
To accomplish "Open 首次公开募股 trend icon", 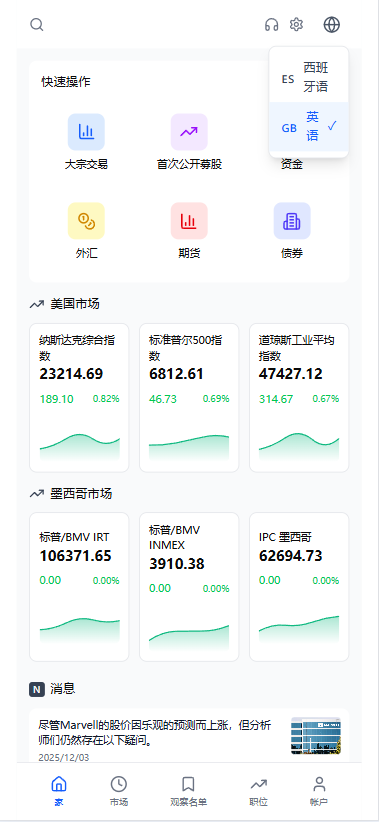I will coord(189,132).
